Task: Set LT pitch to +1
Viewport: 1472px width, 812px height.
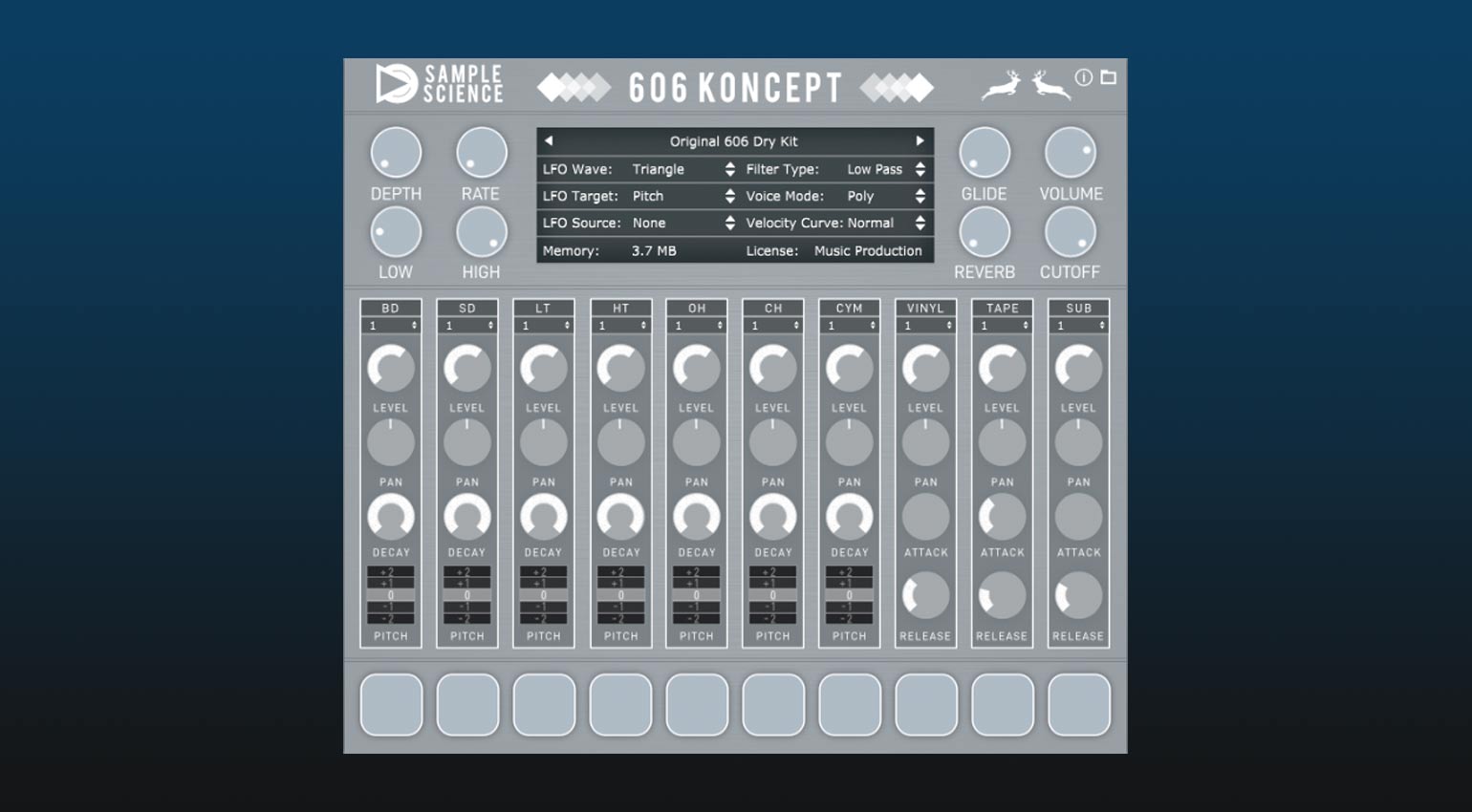Action: click(544, 583)
